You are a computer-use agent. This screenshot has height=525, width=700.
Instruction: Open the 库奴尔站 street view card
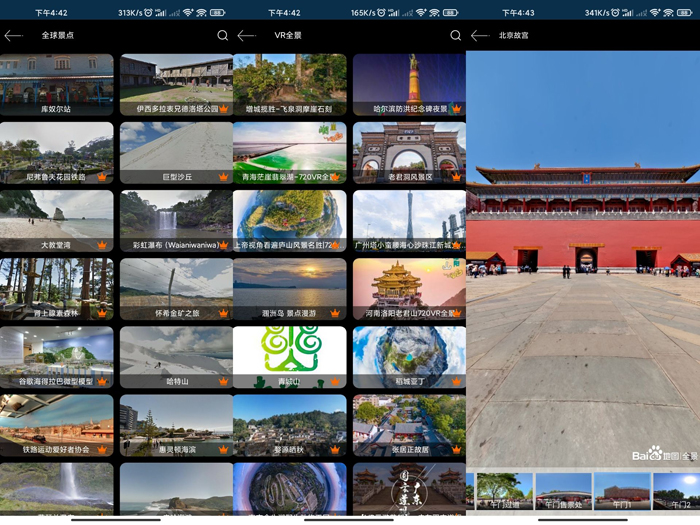click(57, 85)
